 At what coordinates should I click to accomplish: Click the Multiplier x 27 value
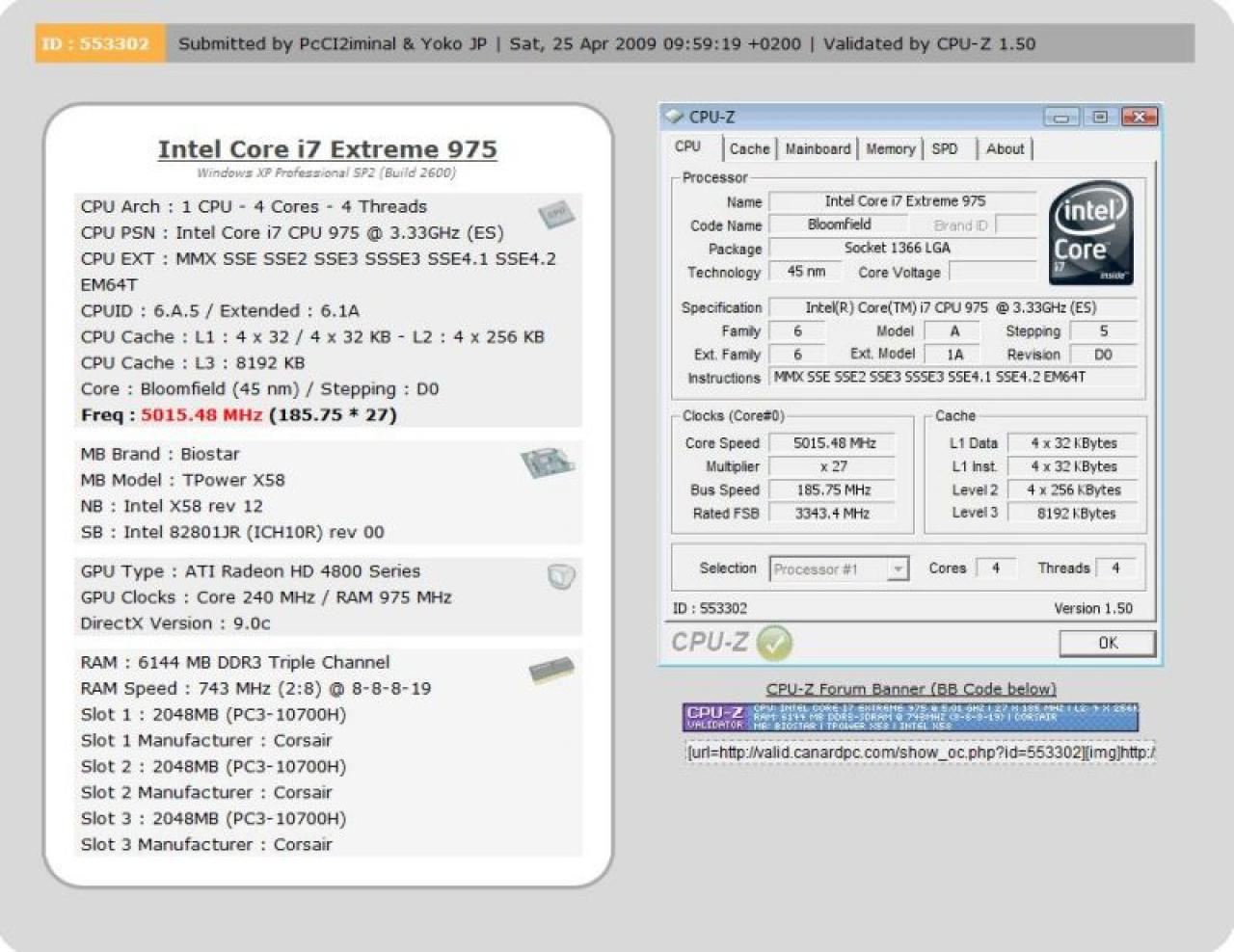(834, 466)
